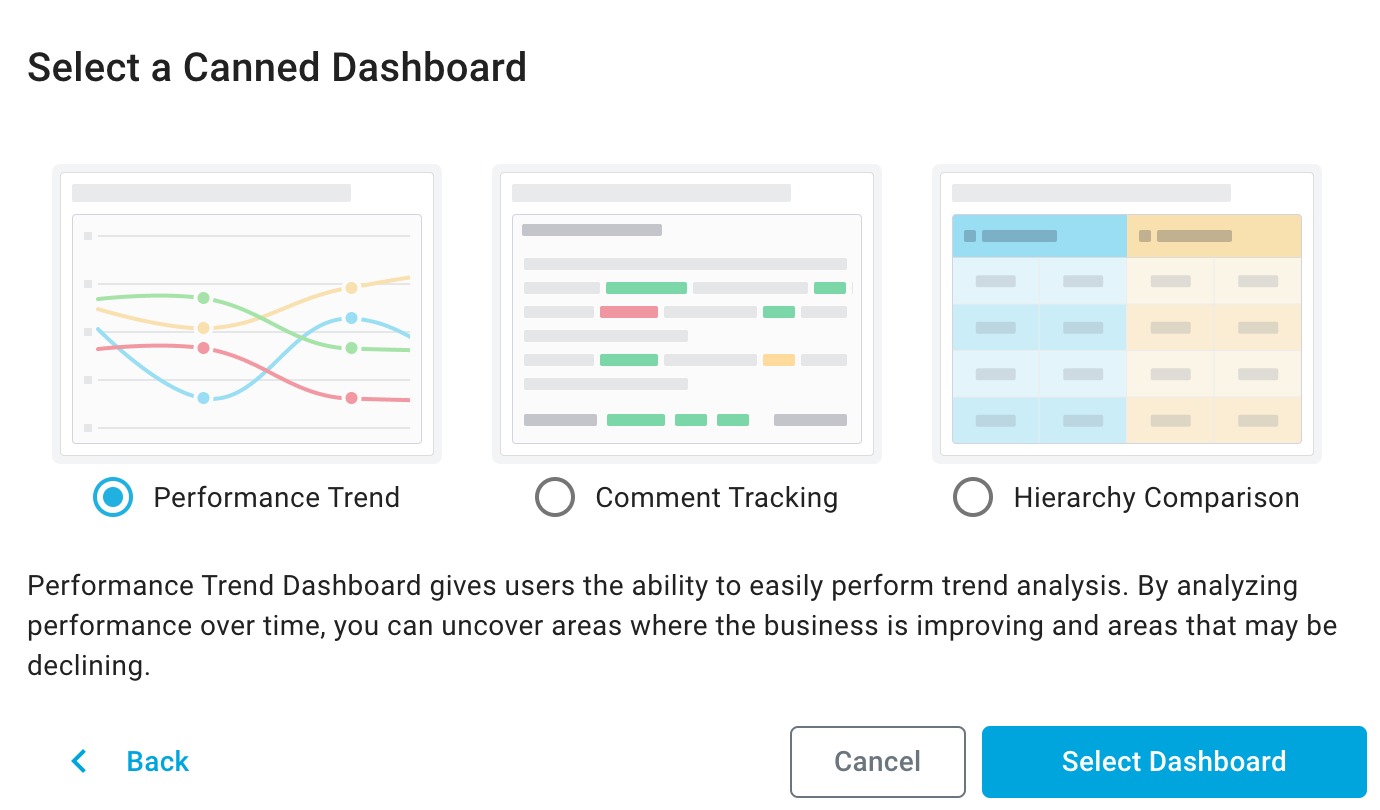Click the Performance Trend Dashboard description paragraph
Image resolution: width=1380 pixels, height=810 pixels.
click(680, 626)
